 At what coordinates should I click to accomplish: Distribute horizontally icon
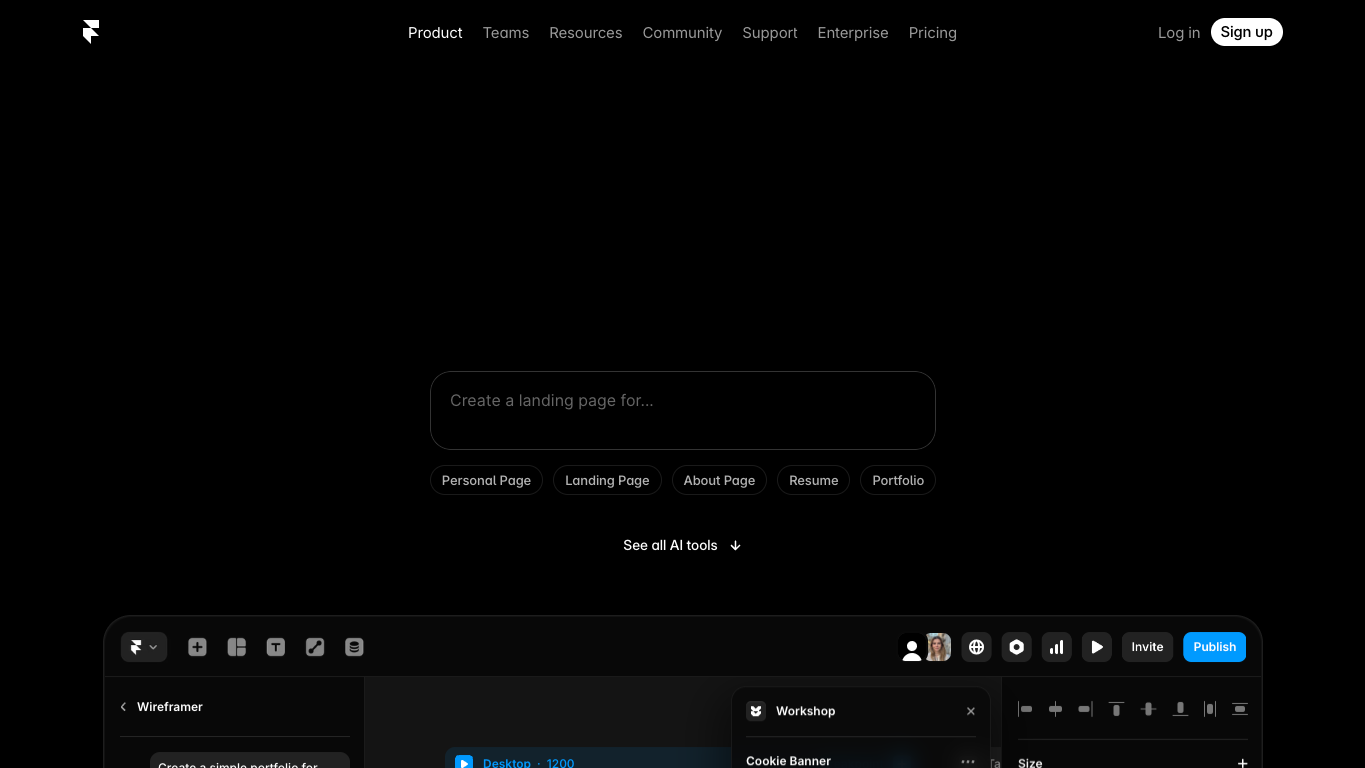1210,709
